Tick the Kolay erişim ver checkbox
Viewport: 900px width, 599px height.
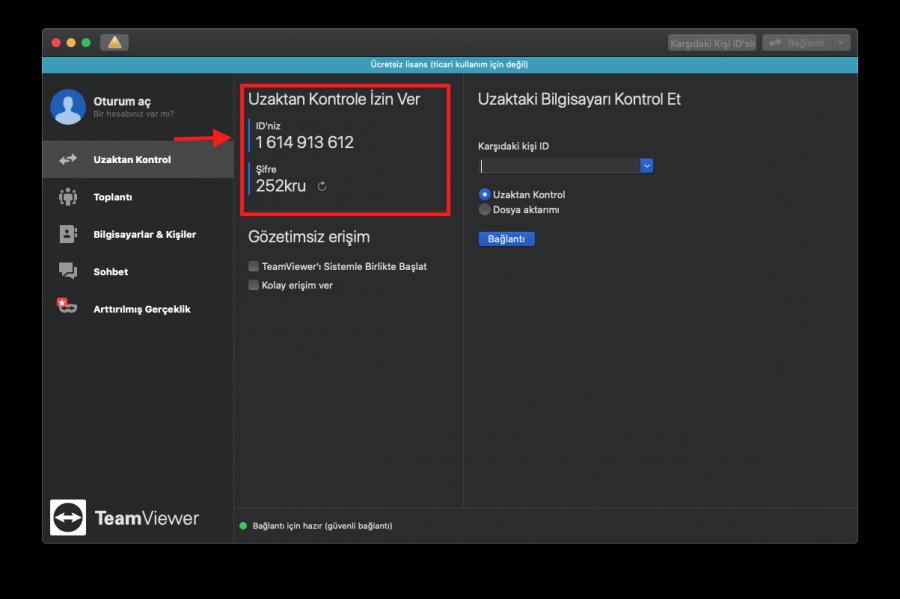[253, 285]
